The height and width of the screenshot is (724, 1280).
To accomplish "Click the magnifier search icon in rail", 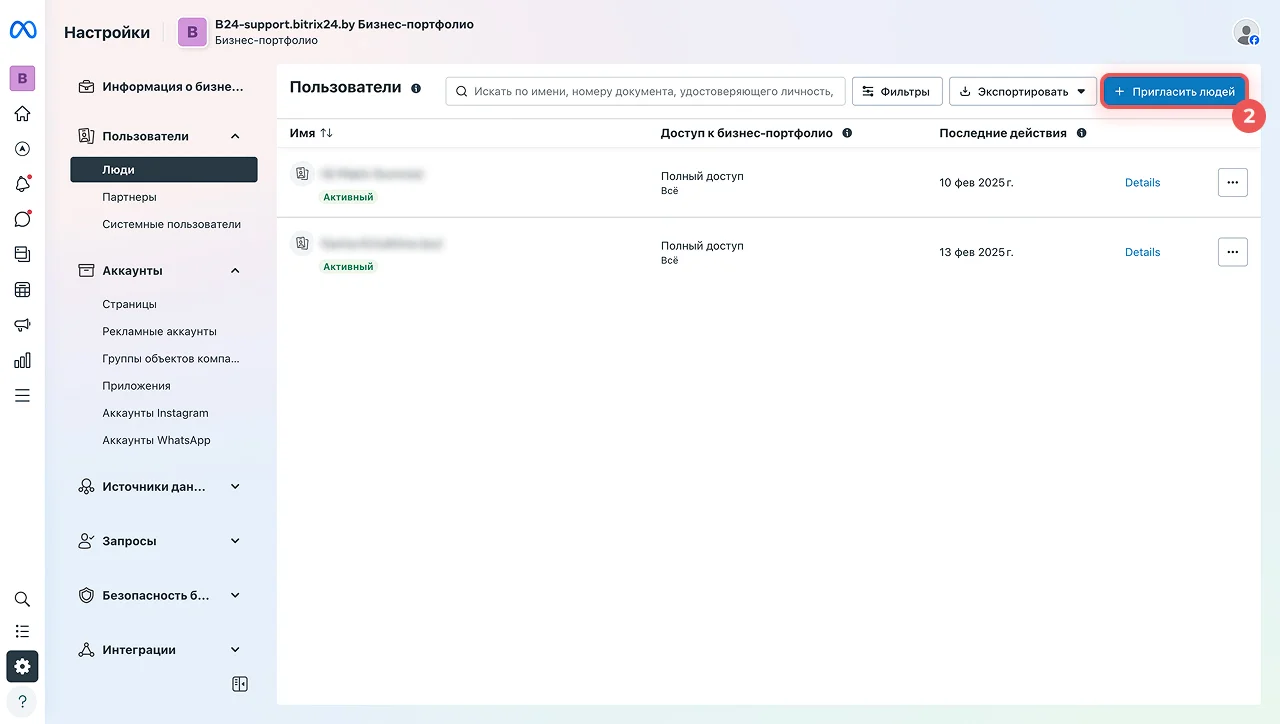I will (22, 599).
